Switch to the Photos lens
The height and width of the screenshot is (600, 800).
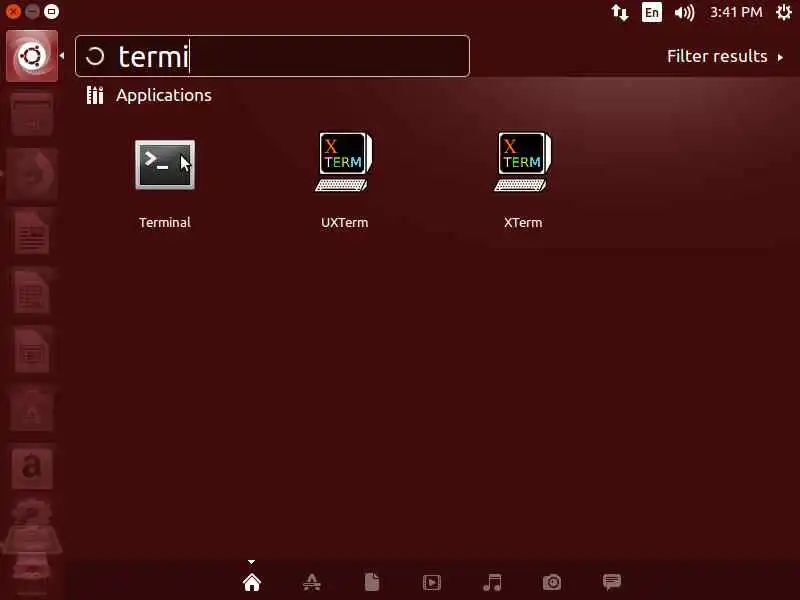(x=552, y=582)
